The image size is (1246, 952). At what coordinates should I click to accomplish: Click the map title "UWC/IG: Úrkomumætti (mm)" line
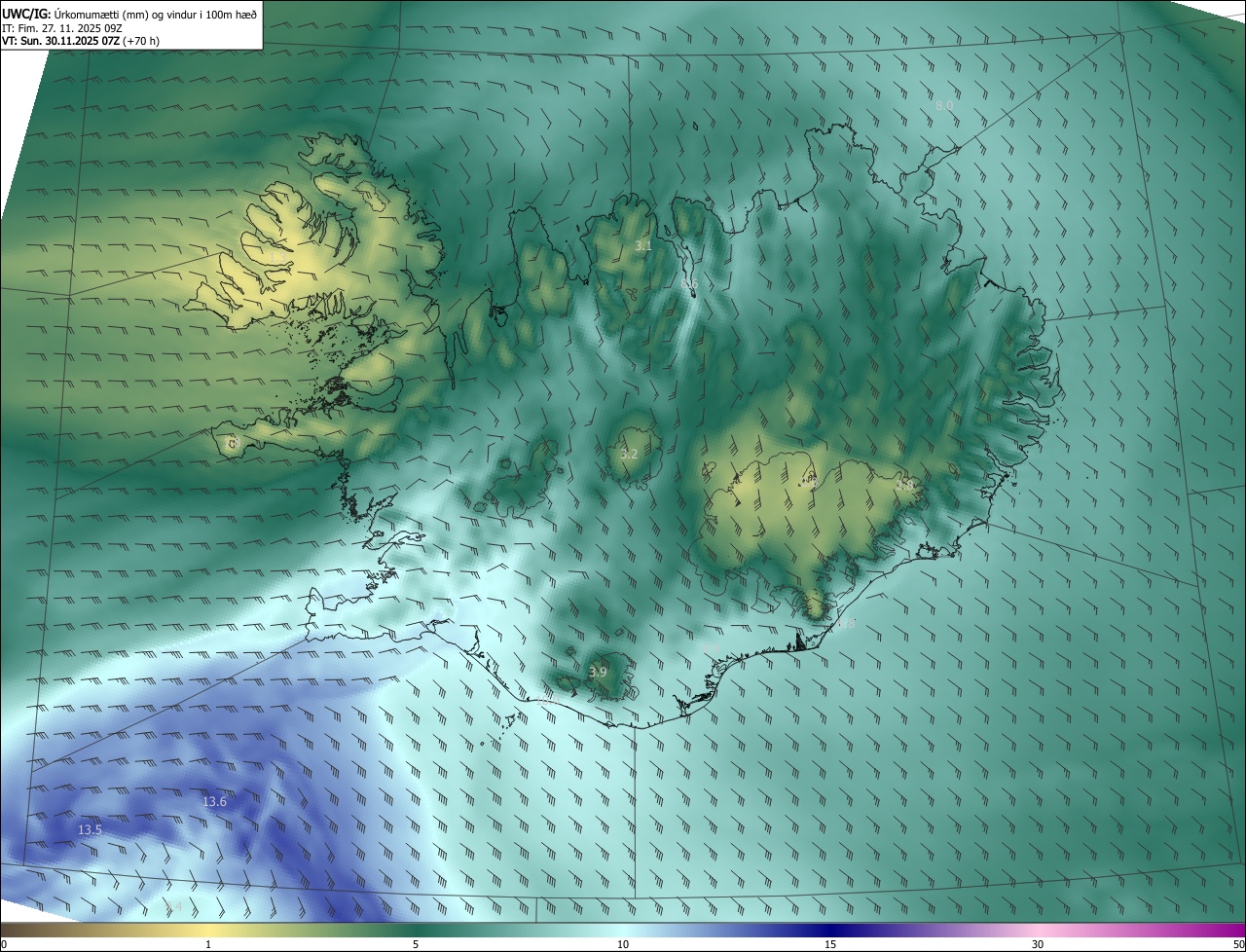pyautogui.click(x=129, y=14)
